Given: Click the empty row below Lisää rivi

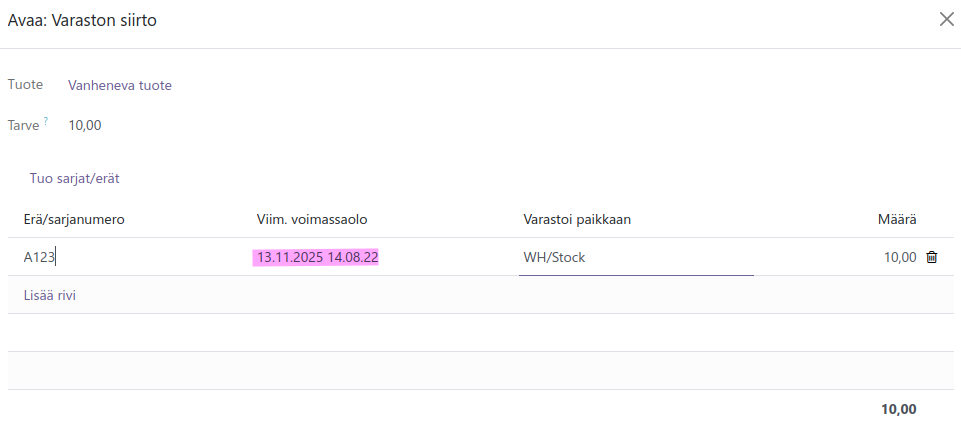Looking at the screenshot, I should pyautogui.click(x=480, y=332).
